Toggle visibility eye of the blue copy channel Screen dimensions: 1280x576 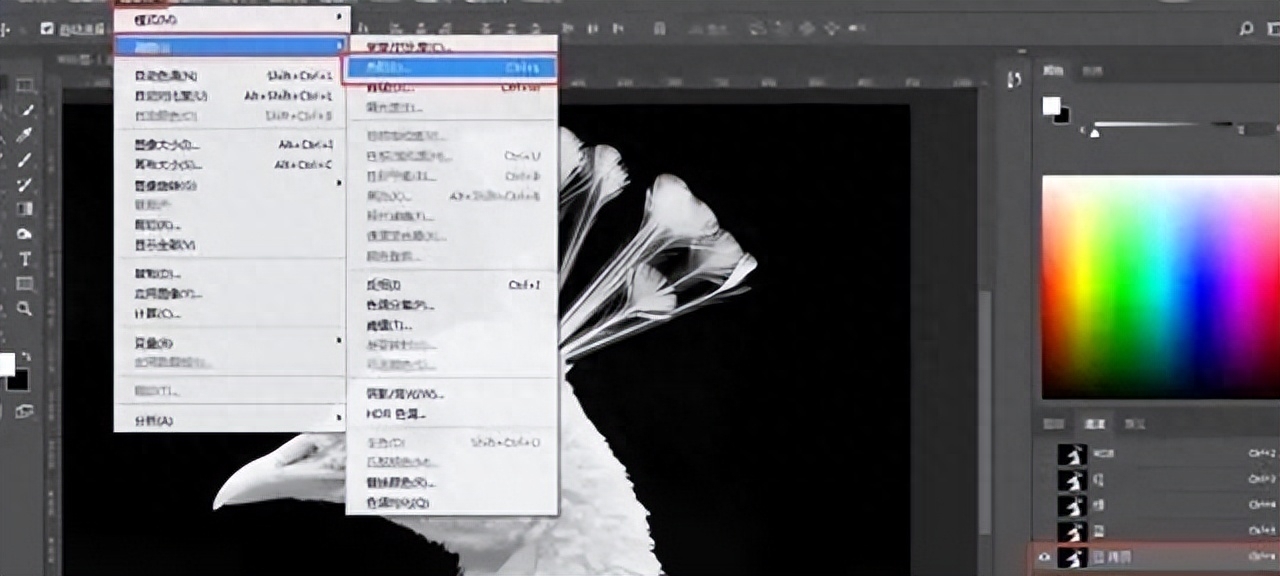pyautogui.click(x=1045, y=558)
